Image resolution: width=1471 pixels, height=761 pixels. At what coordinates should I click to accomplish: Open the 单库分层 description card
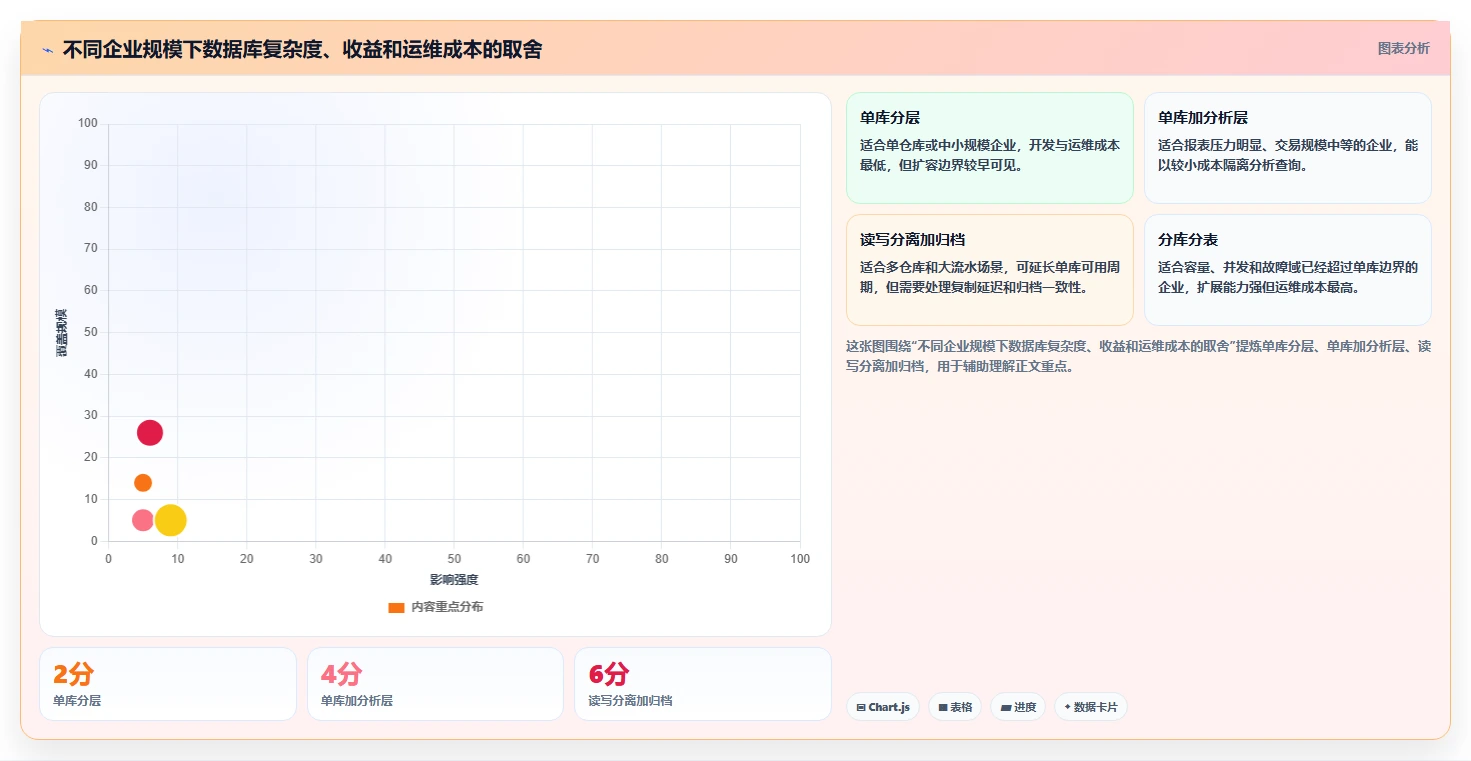point(990,148)
